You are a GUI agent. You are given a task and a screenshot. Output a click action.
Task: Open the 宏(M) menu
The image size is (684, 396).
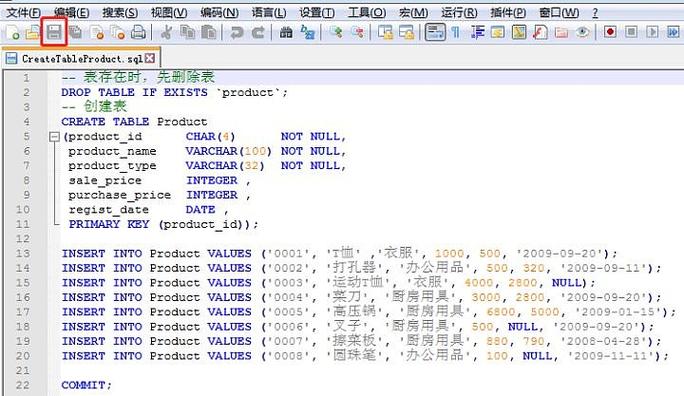414,13
